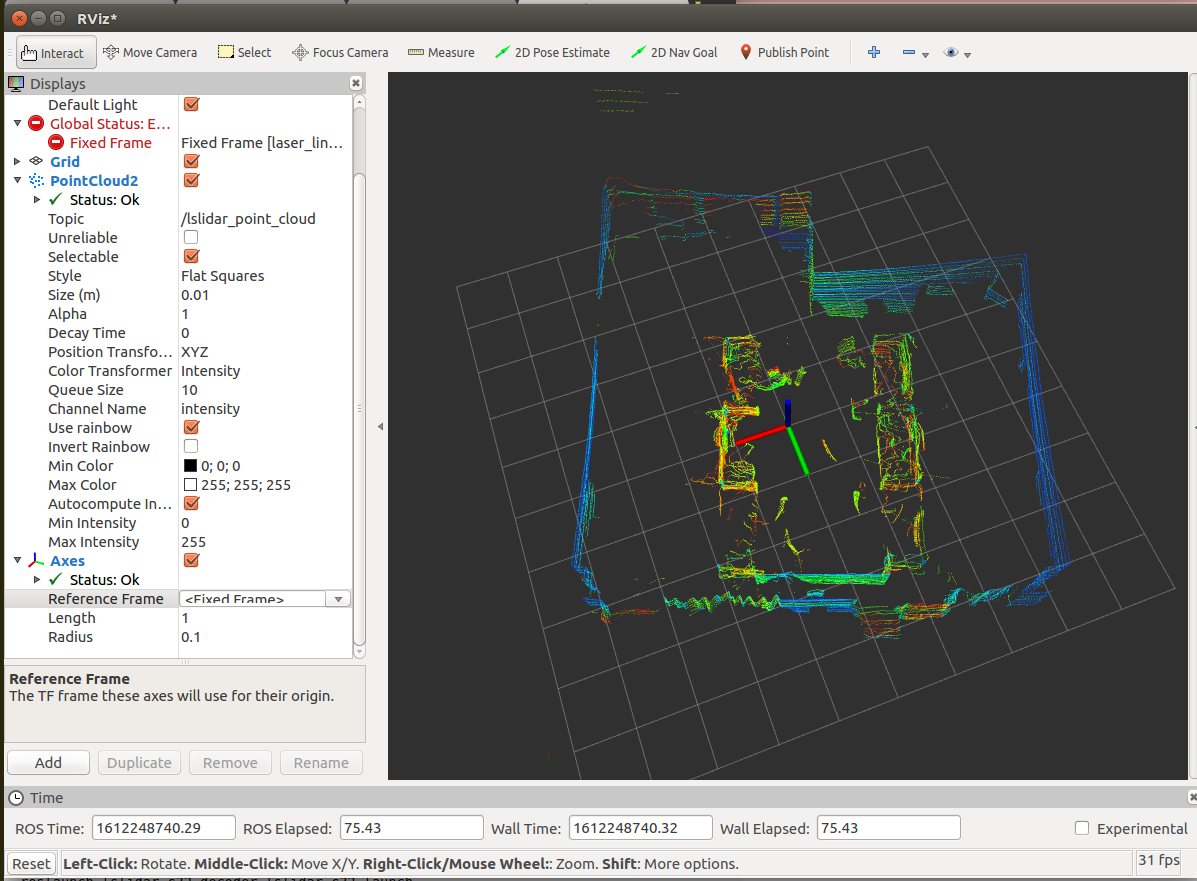This screenshot has width=1197, height=881.
Task: Click the Duplicate button
Action: tap(139, 763)
